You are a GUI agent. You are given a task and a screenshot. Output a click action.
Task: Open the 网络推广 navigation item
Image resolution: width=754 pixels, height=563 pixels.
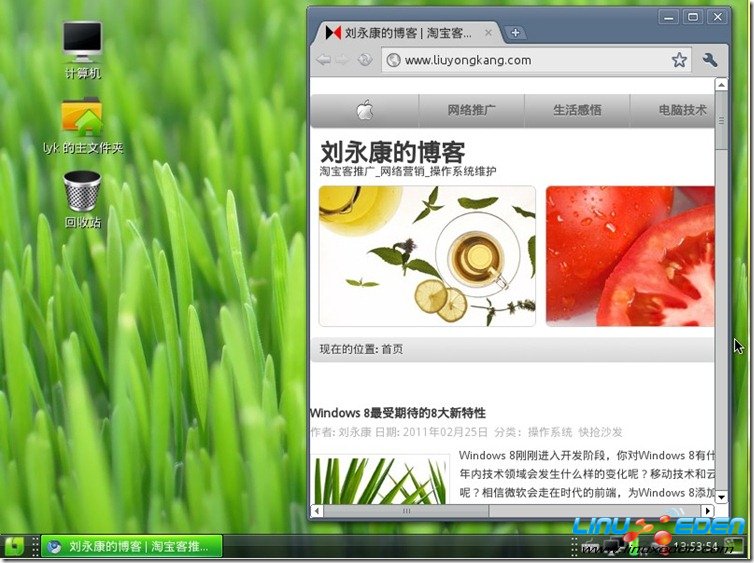pos(471,110)
